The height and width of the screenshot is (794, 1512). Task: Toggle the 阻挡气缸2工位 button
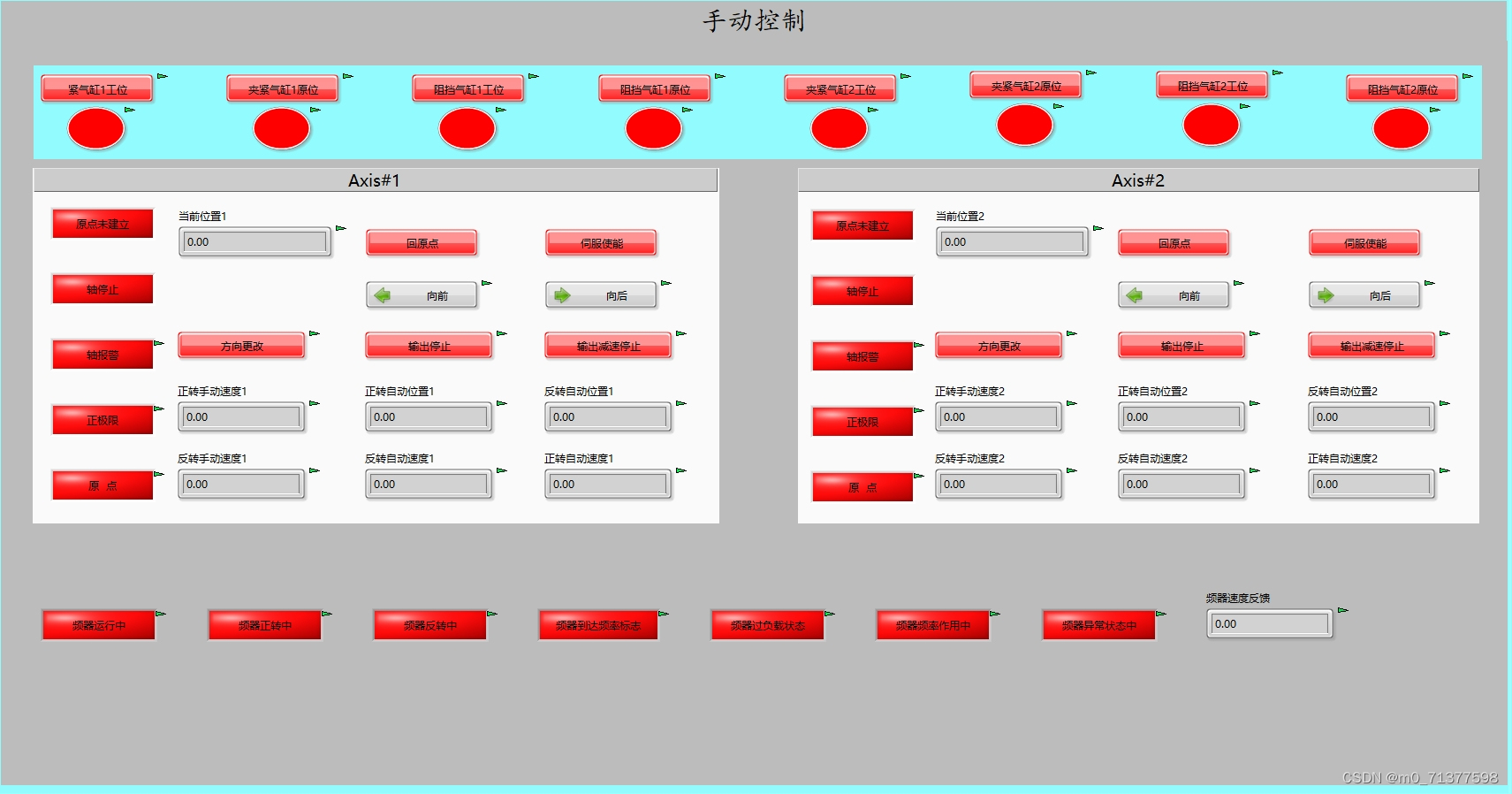pyautogui.click(x=1212, y=86)
